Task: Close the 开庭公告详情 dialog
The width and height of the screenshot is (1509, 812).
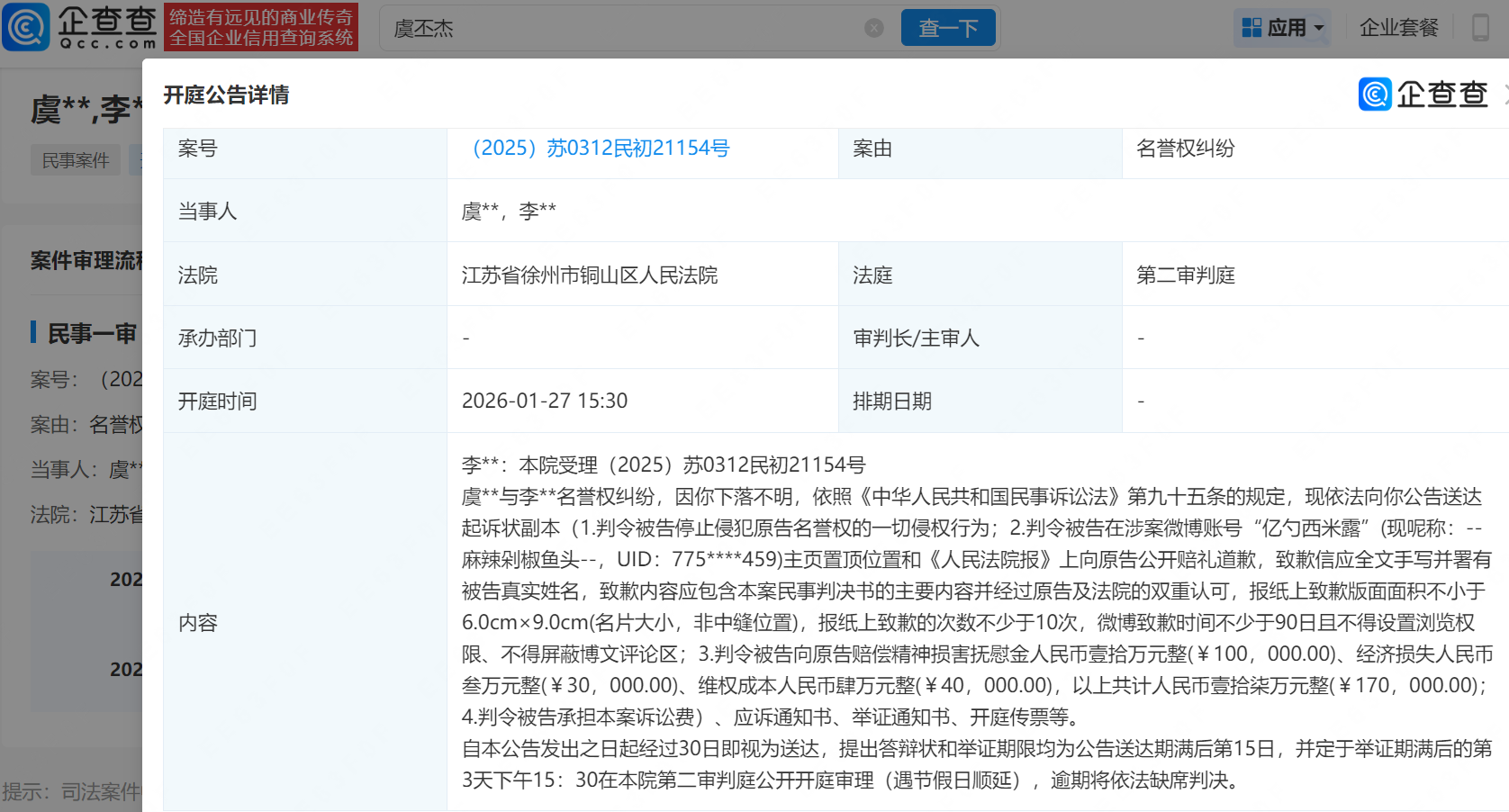Action: point(1504,95)
